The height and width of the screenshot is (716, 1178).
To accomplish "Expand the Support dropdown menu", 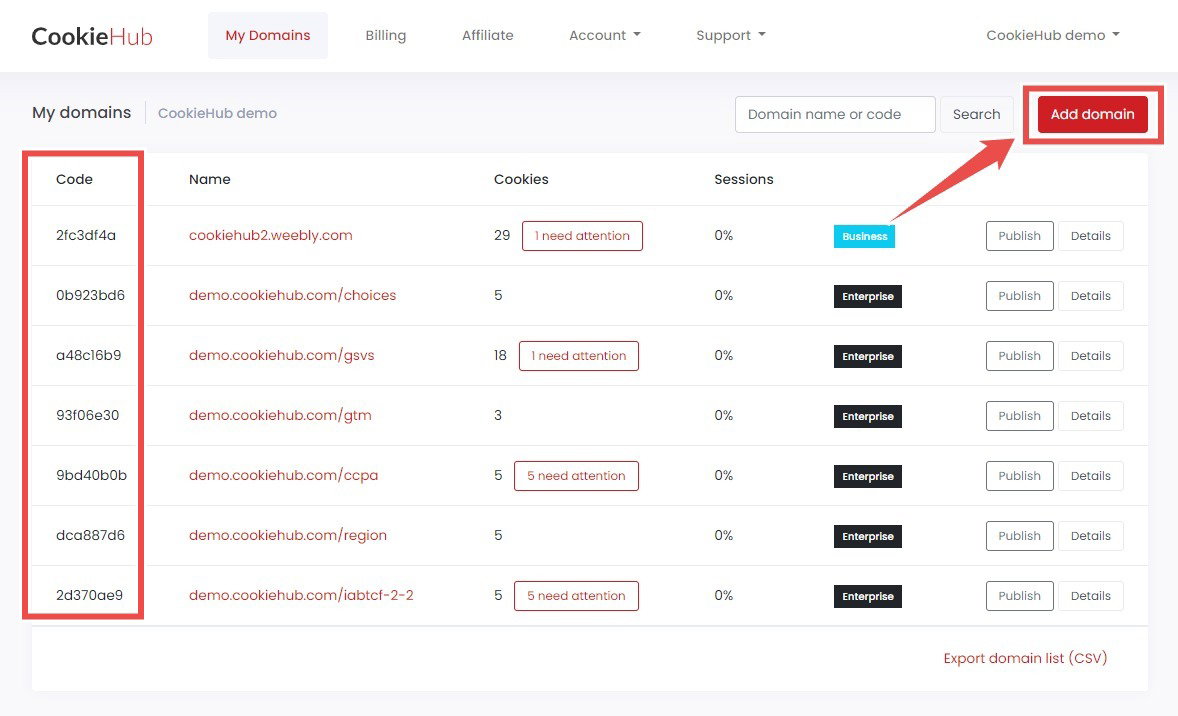I will pyautogui.click(x=730, y=35).
